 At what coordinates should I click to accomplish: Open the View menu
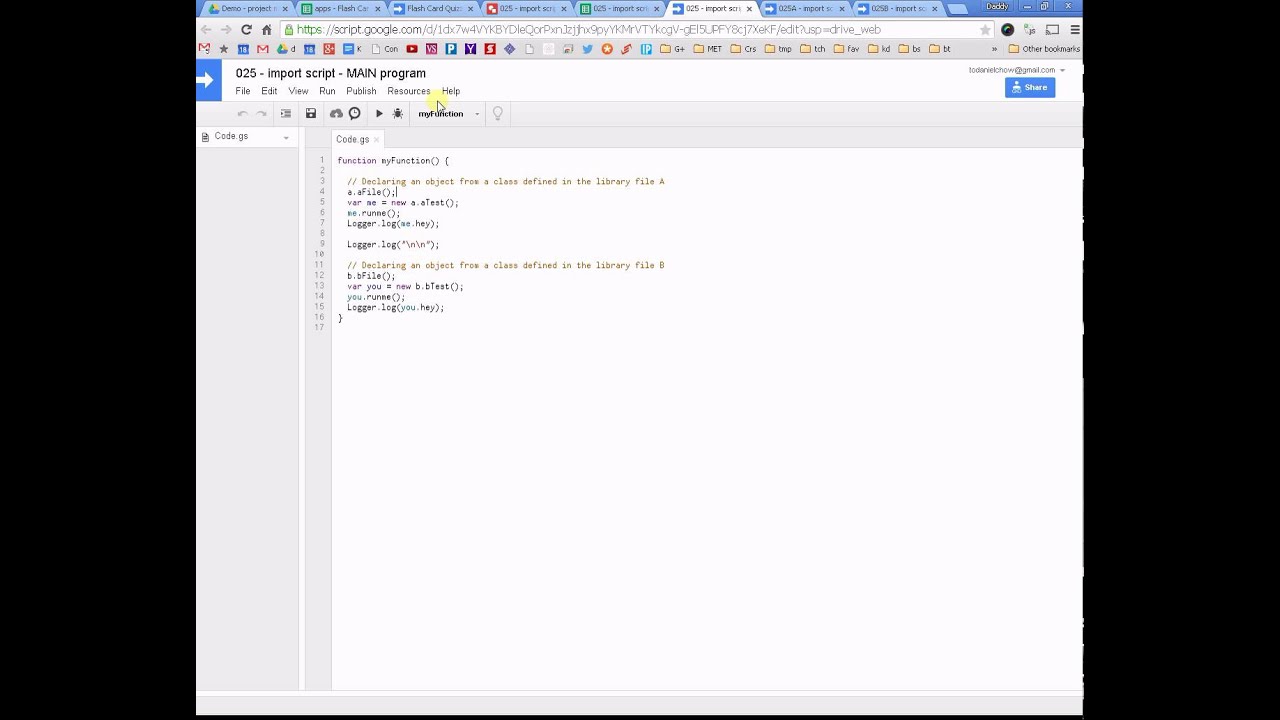tap(298, 91)
